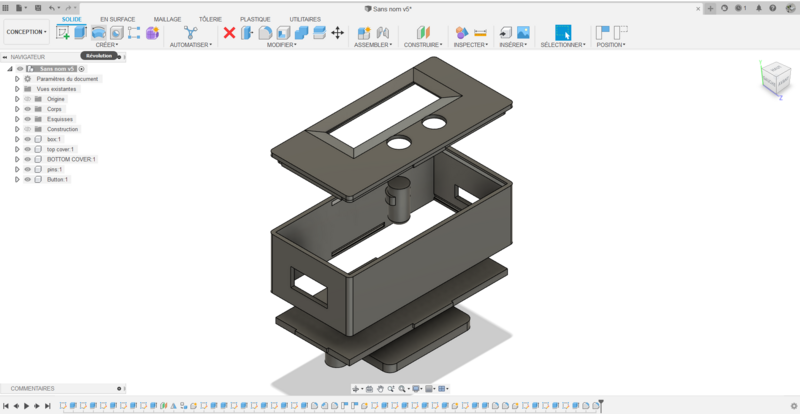
Task: Expand the BOTTOM COVER:1 tree node
Action: point(17,159)
